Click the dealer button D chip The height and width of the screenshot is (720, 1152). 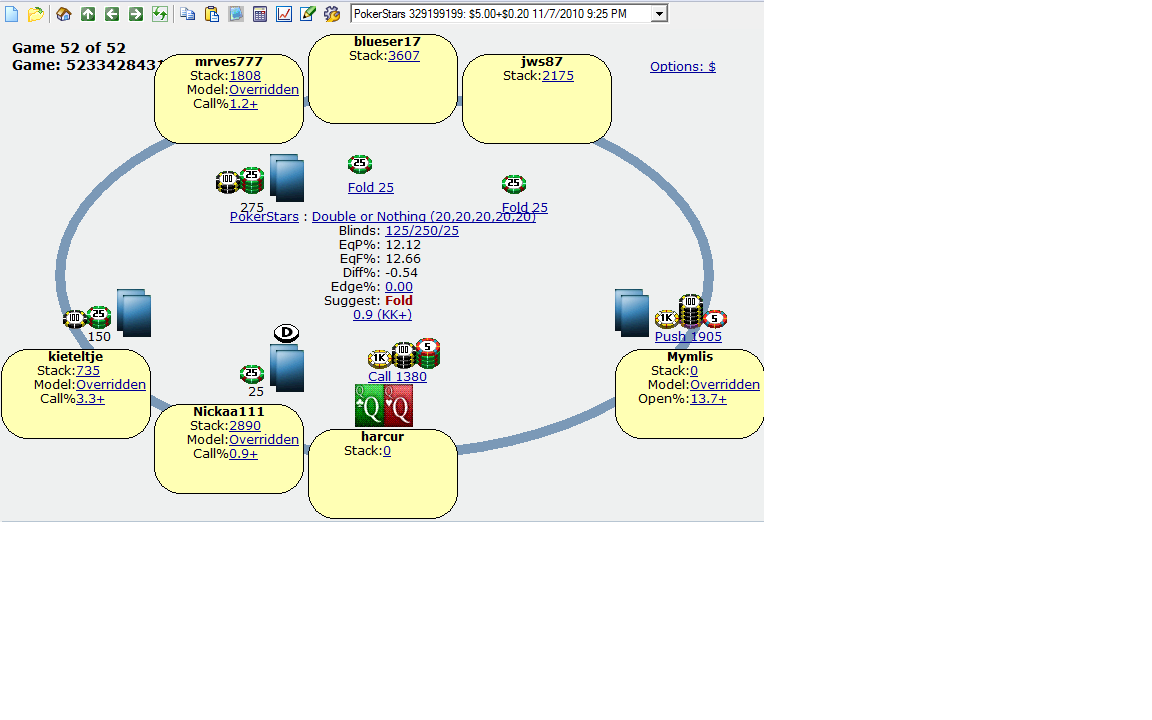coord(287,333)
